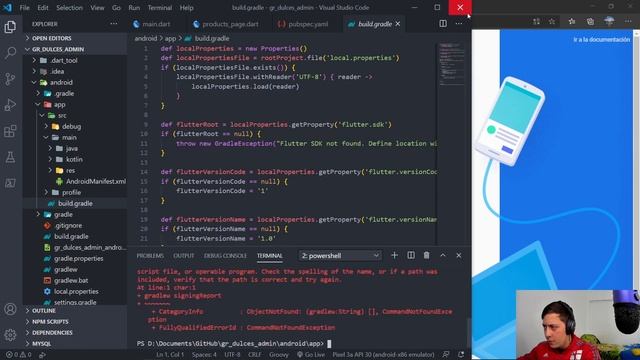The height and width of the screenshot is (360, 640).
Task: Expand the .dart_tool folder
Action: (75, 60)
